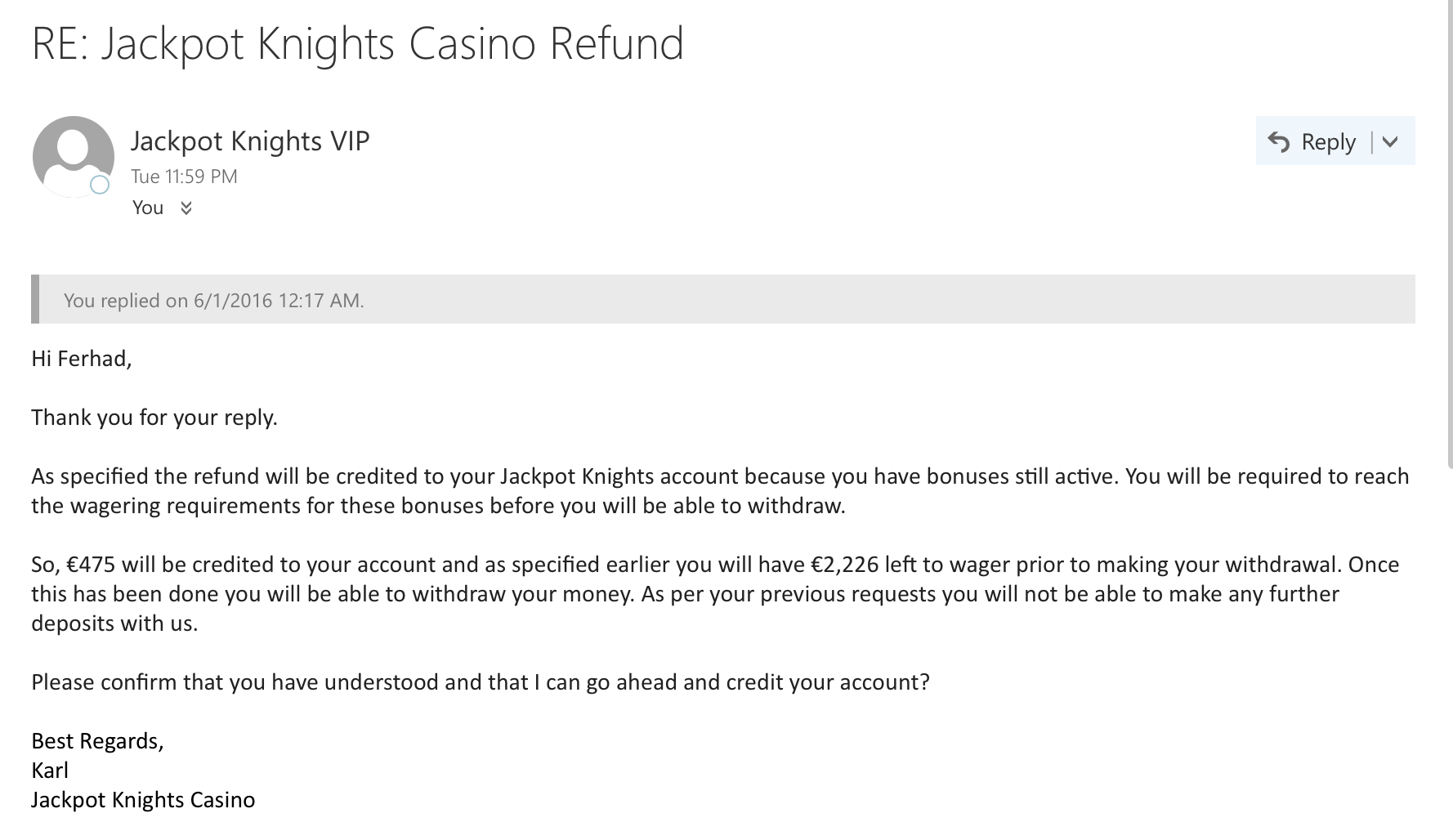The width and height of the screenshot is (1453, 840).
Task: Click the greeting "Hi Ferhad,"
Action: click(x=81, y=359)
